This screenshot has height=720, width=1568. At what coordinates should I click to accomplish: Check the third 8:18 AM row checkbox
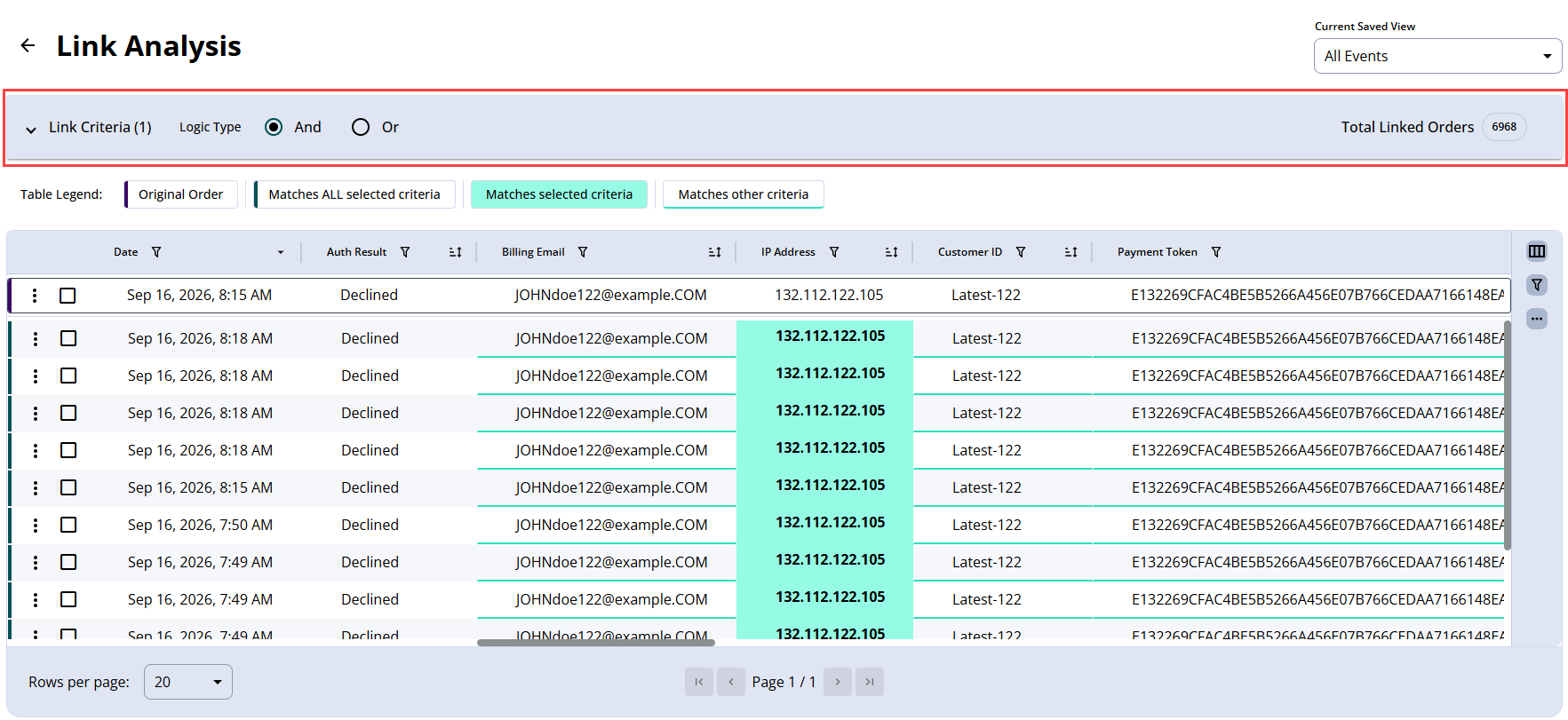[68, 413]
